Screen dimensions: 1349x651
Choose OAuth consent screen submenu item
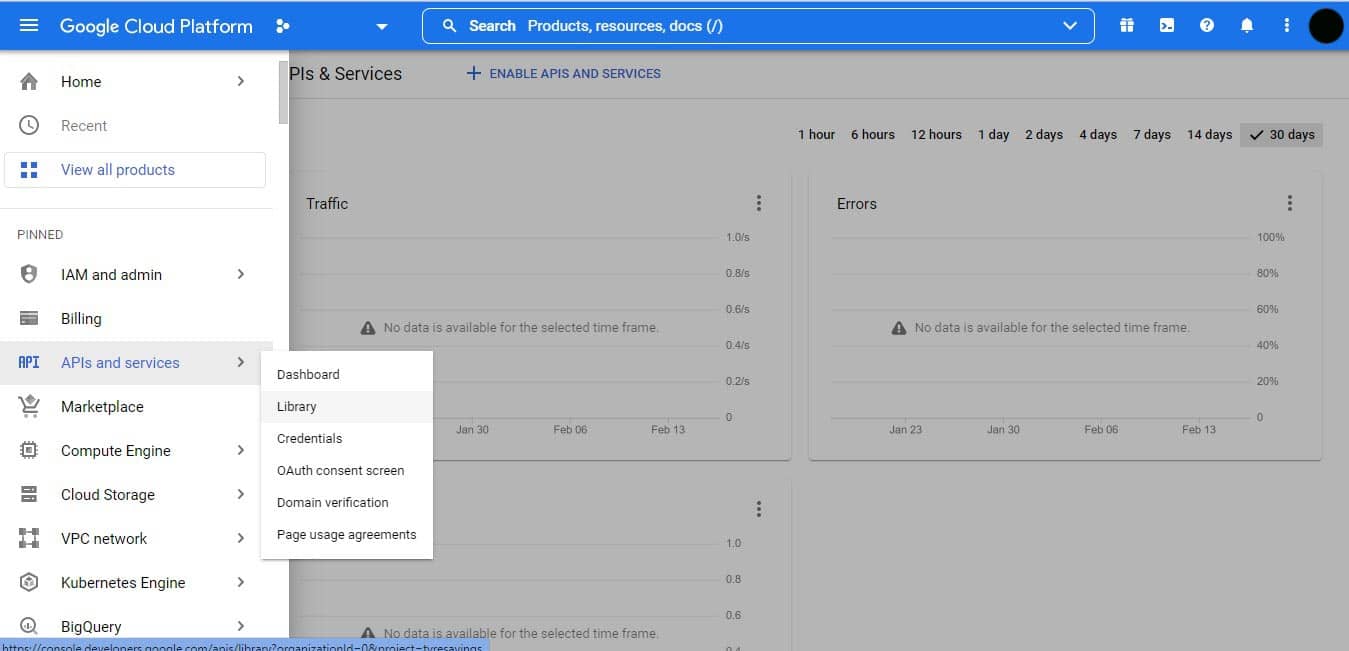click(x=346, y=471)
